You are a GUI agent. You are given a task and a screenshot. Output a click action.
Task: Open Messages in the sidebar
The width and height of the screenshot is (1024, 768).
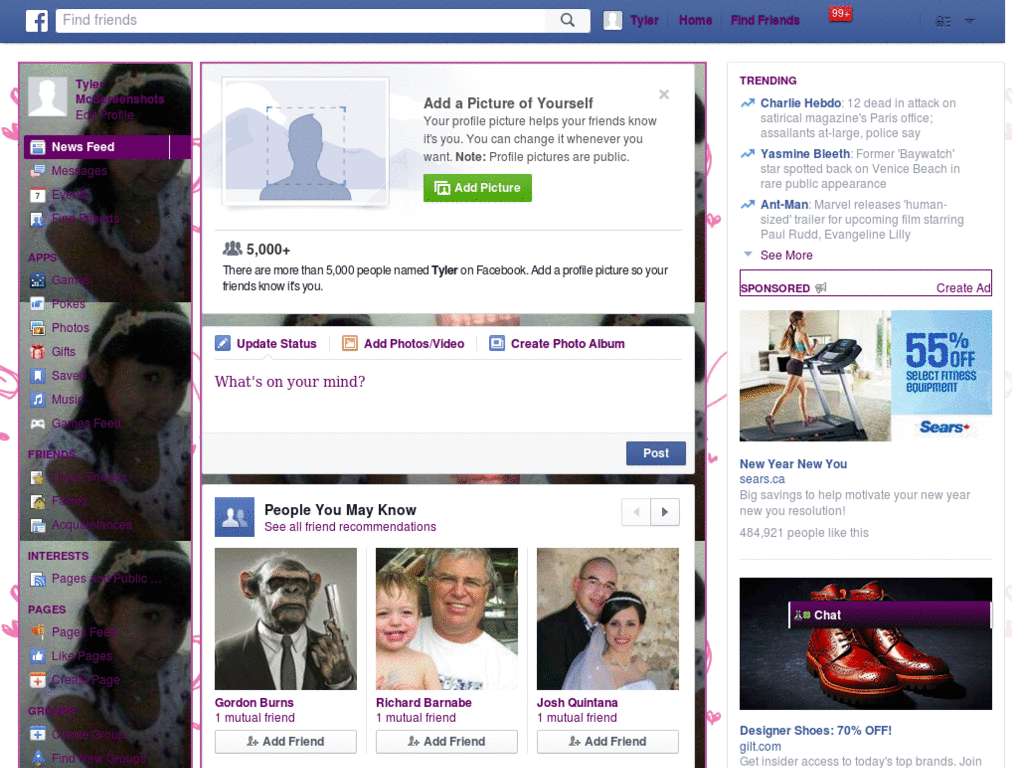click(x=79, y=171)
